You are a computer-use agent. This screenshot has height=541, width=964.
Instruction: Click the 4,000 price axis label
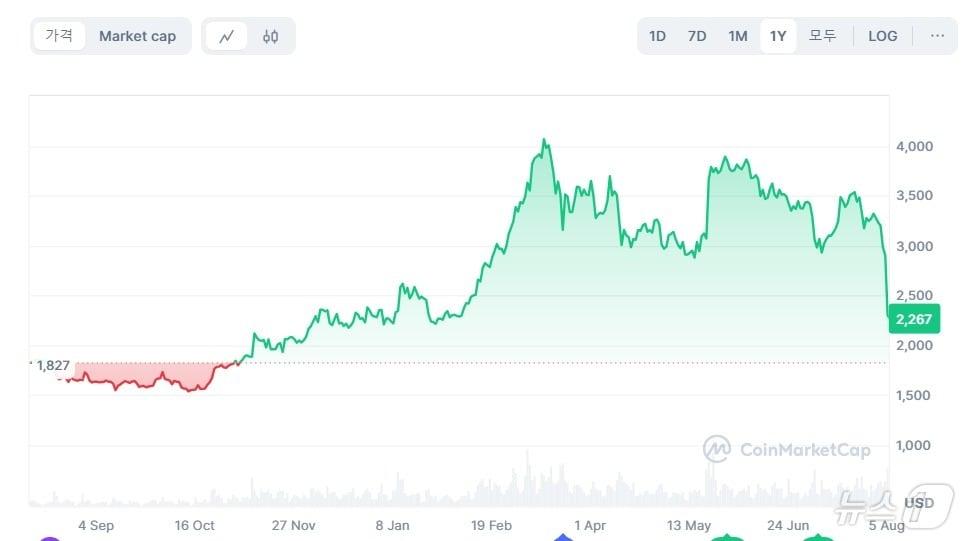914,147
